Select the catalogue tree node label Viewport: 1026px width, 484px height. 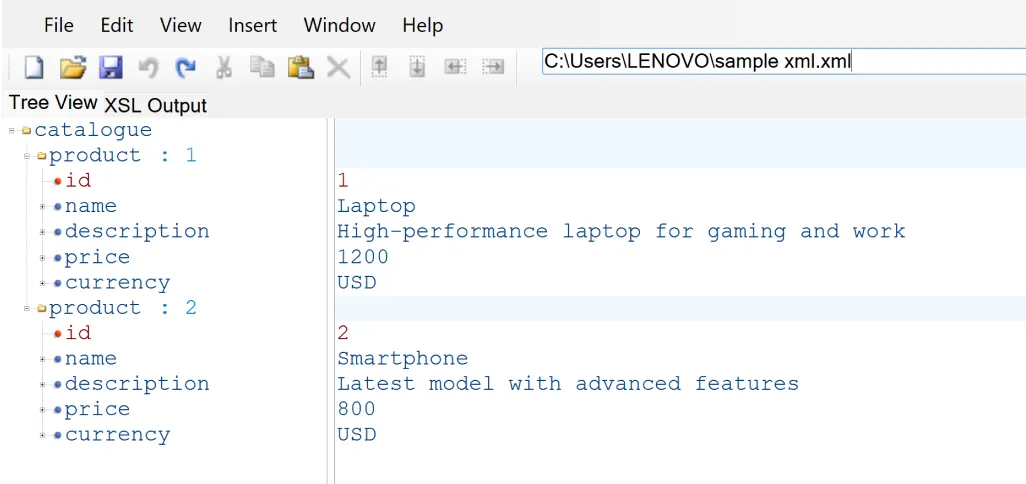point(93,130)
